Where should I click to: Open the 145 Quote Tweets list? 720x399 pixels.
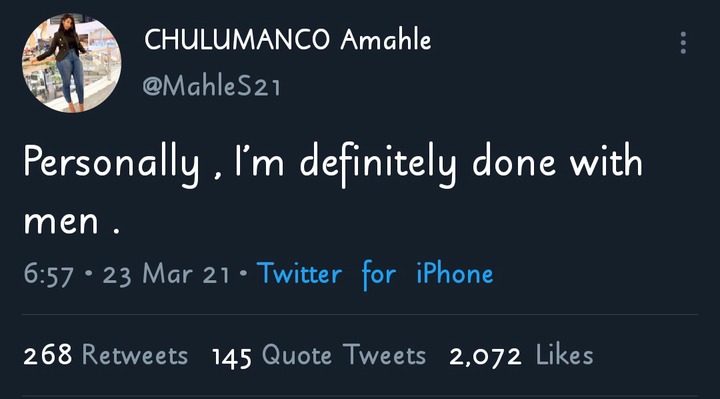[319, 355]
